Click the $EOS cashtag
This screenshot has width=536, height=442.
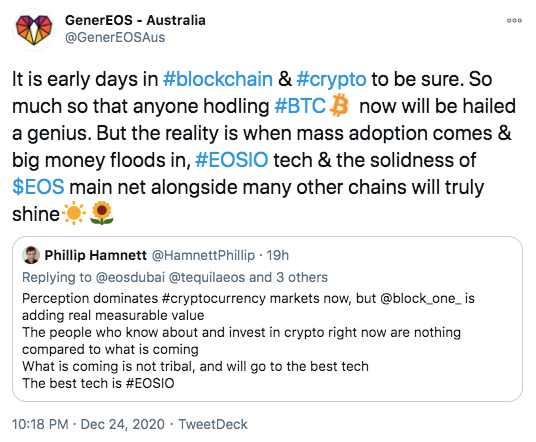tap(38, 187)
